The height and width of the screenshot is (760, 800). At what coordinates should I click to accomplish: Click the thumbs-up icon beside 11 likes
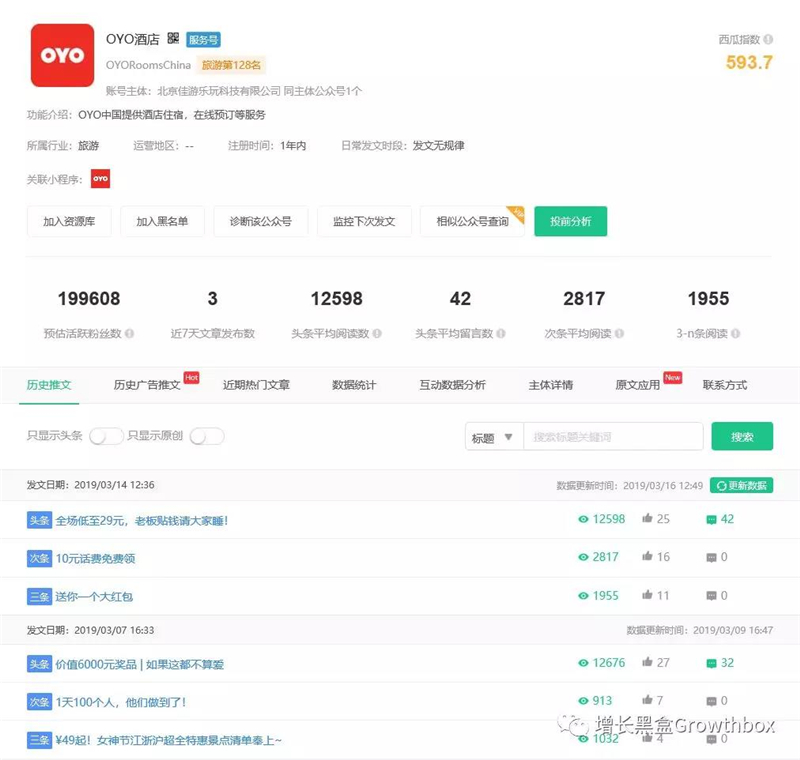647,595
